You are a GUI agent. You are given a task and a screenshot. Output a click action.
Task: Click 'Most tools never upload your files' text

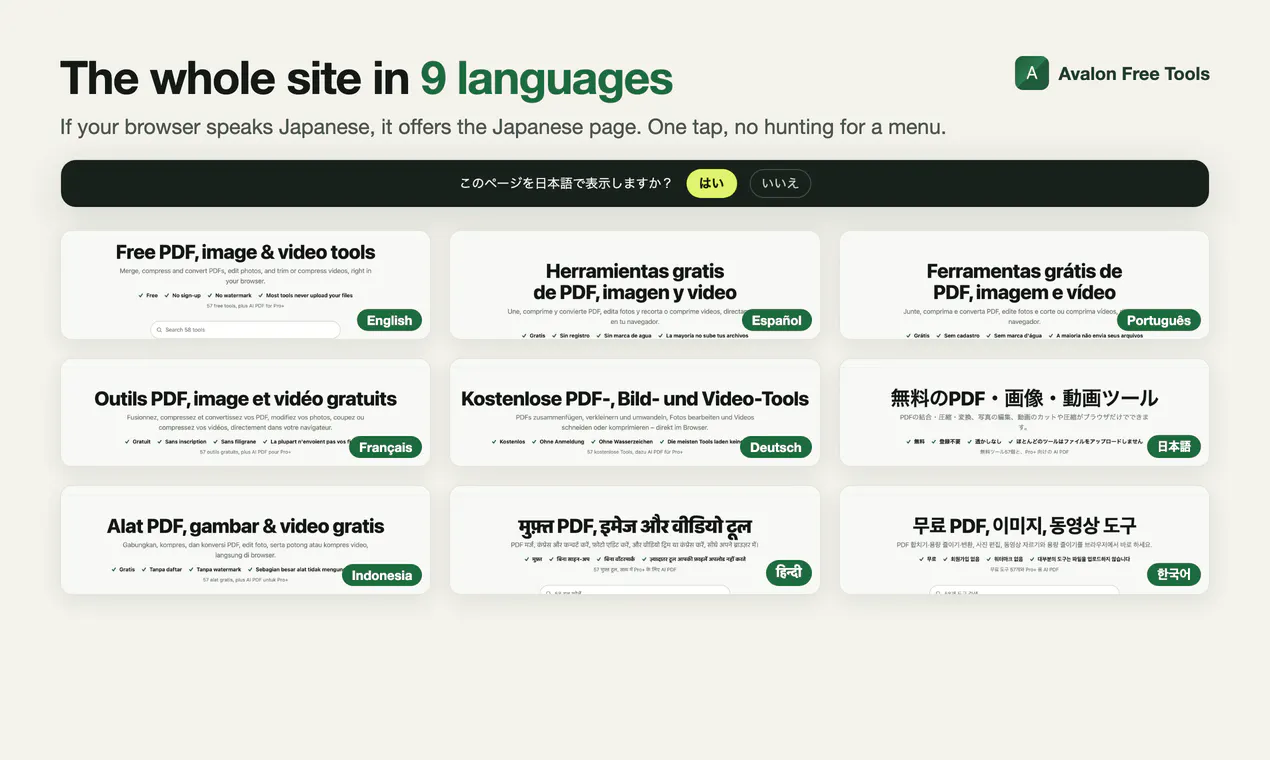(x=309, y=295)
